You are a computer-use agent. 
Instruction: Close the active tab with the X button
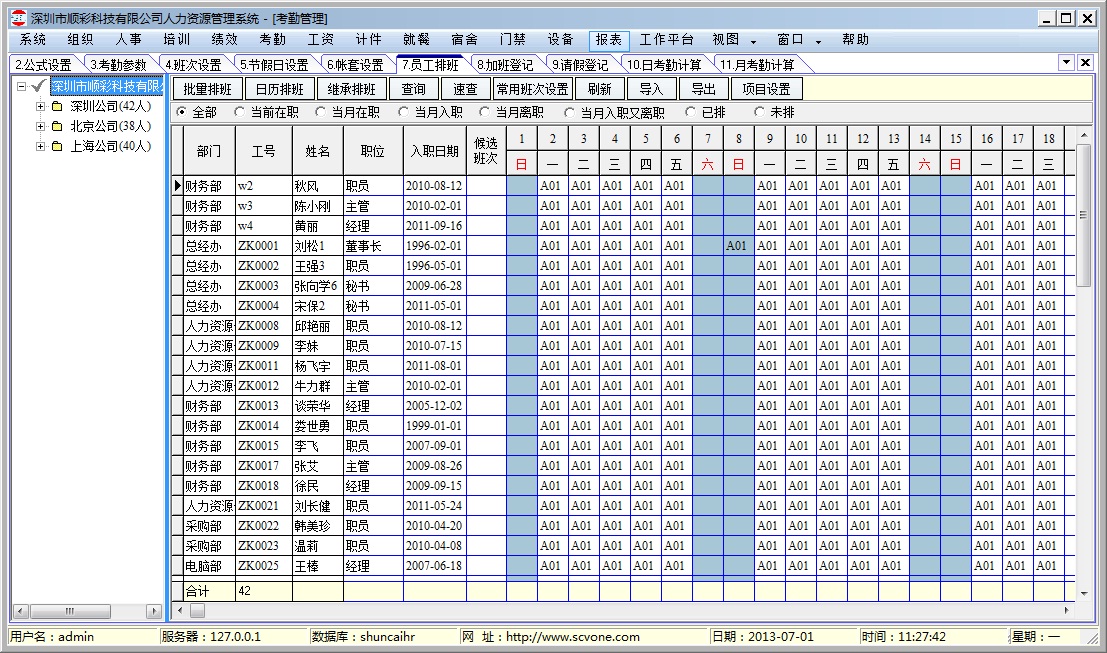pos(1085,63)
